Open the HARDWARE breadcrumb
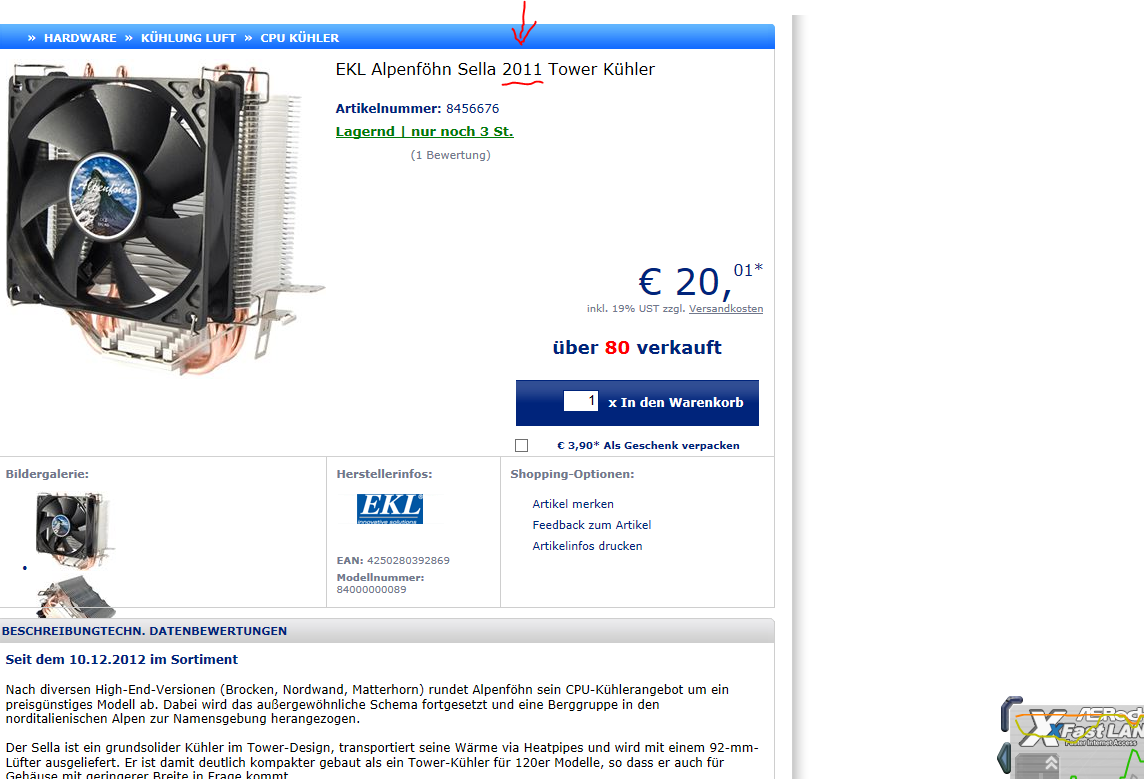Image resolution: width=1144 pixels, height=779 pixels. (x=80, y=38)
